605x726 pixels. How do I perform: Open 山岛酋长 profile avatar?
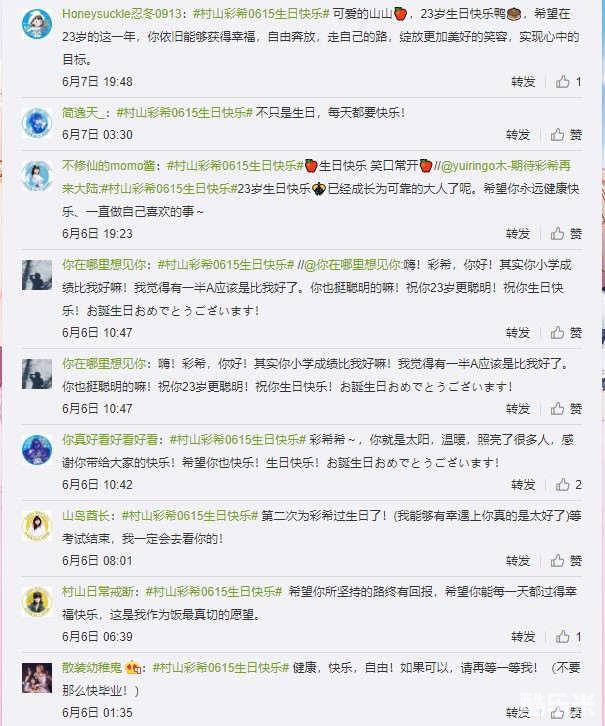click(37, 526)
